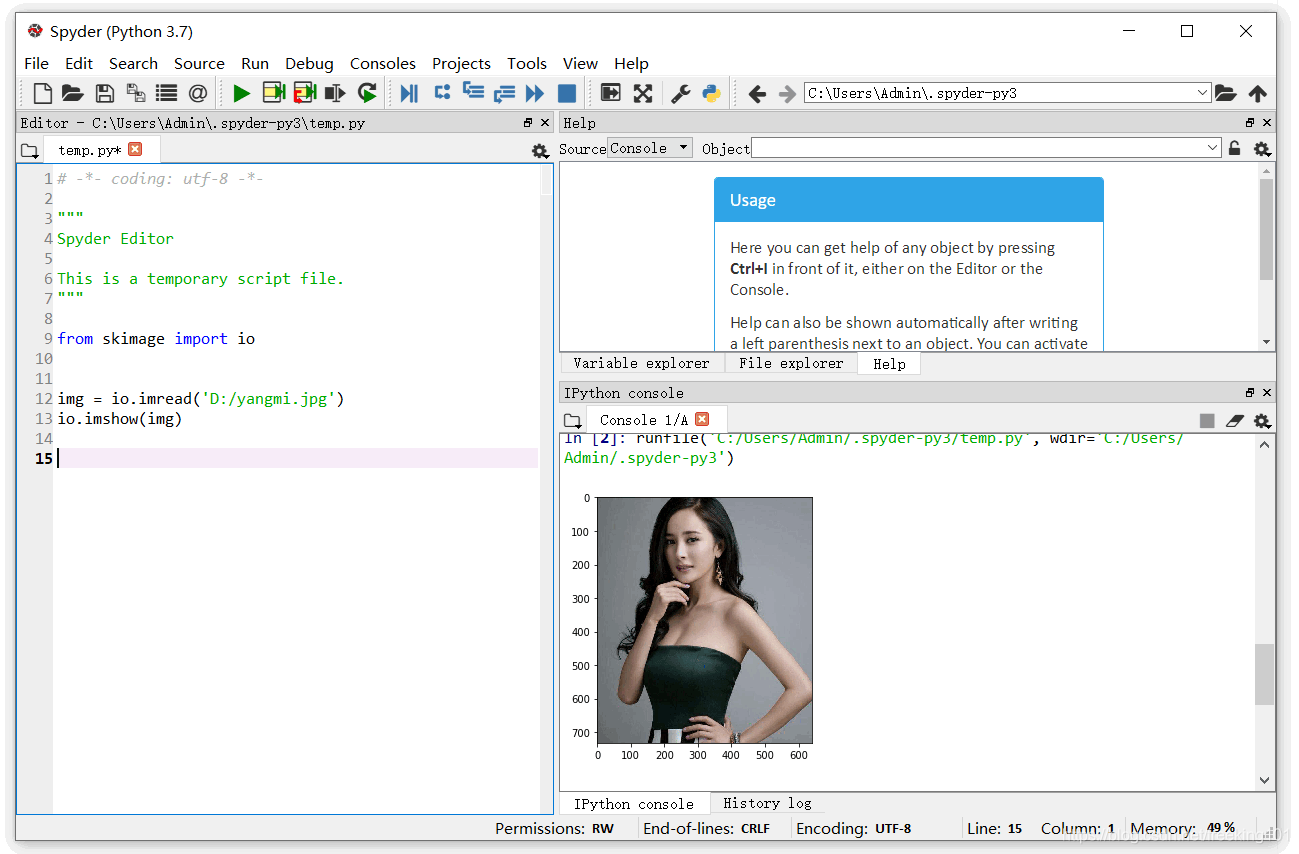The width and height of the screenshot is (1299, 854).
Task: Lock the Help Object field with padlock
Action: click(x=1235, y=147)
